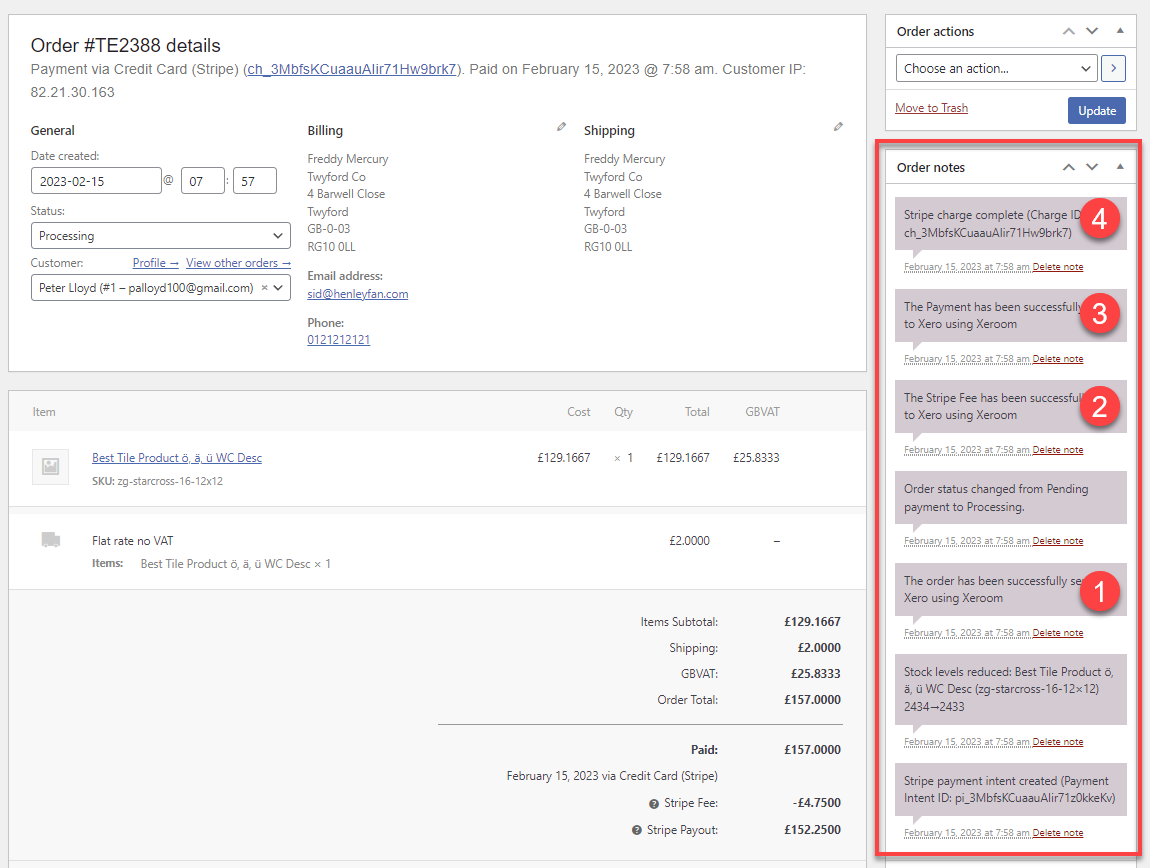Click the Items Subtotal value £129.1667
This screenshot has width=1150, height=868.
(x=813, y=621)
